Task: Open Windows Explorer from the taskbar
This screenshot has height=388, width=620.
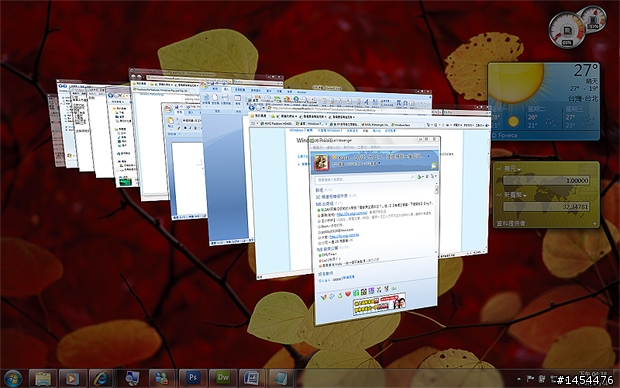Action: pos(43,379)
